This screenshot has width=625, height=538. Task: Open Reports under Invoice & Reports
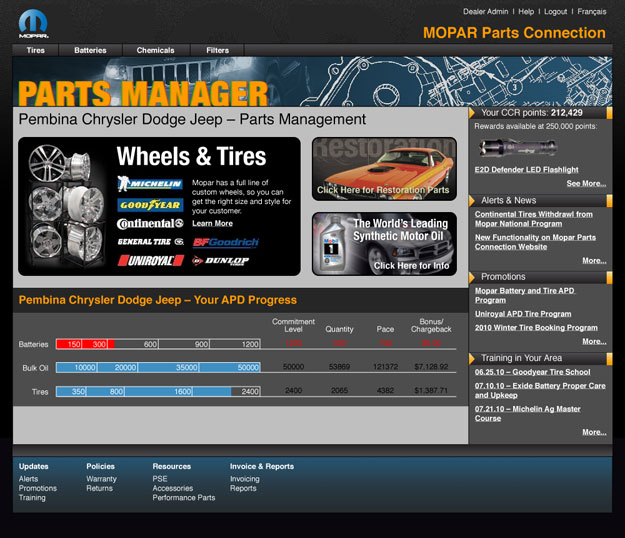coord(243,488)
